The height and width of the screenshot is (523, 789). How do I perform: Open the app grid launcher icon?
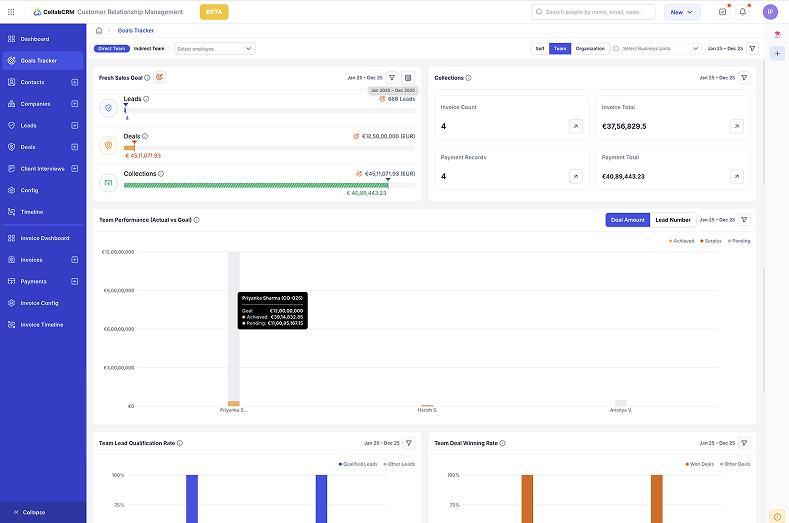[x=11, y=12]
